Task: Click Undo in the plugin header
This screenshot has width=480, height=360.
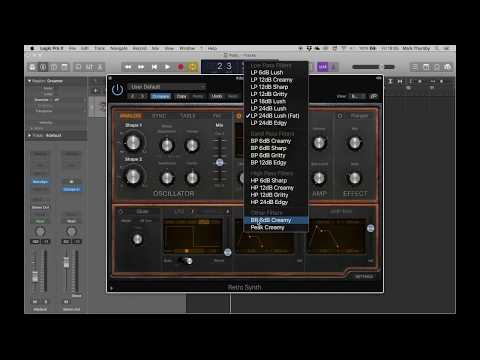Action: pos(217,96)
